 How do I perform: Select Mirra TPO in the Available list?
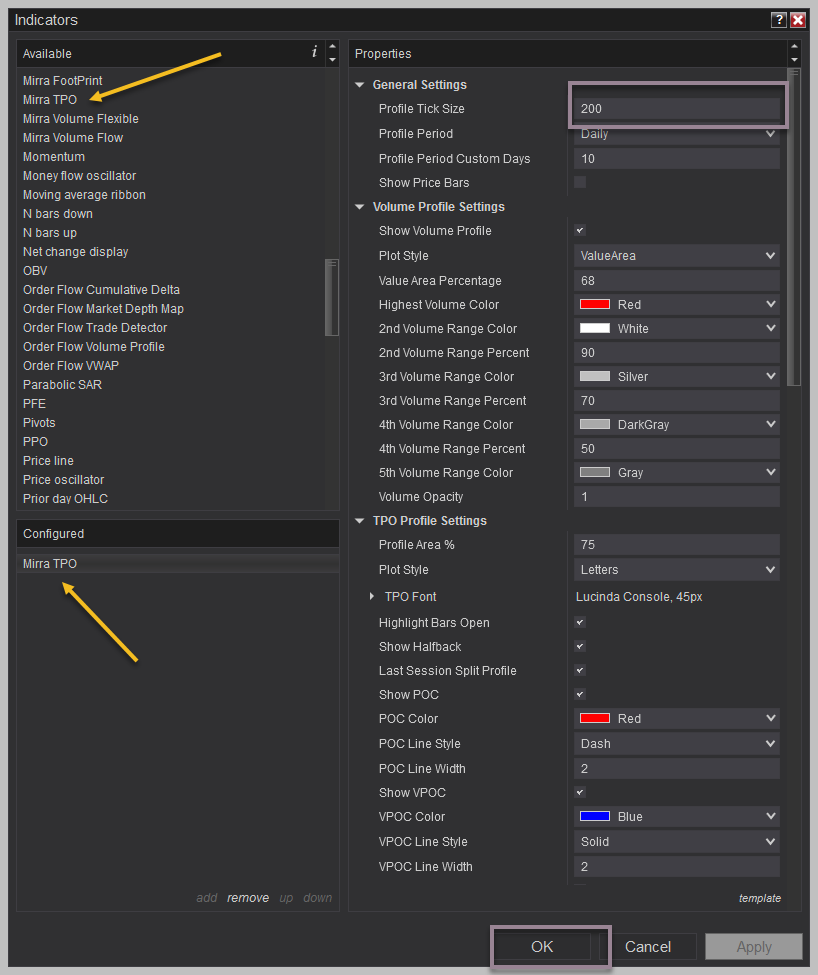50,100
